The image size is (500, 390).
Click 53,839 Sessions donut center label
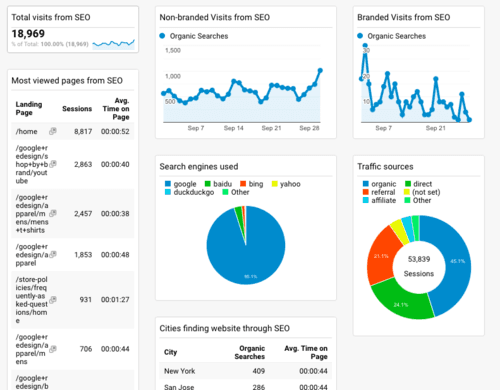(x=419, y=266)
